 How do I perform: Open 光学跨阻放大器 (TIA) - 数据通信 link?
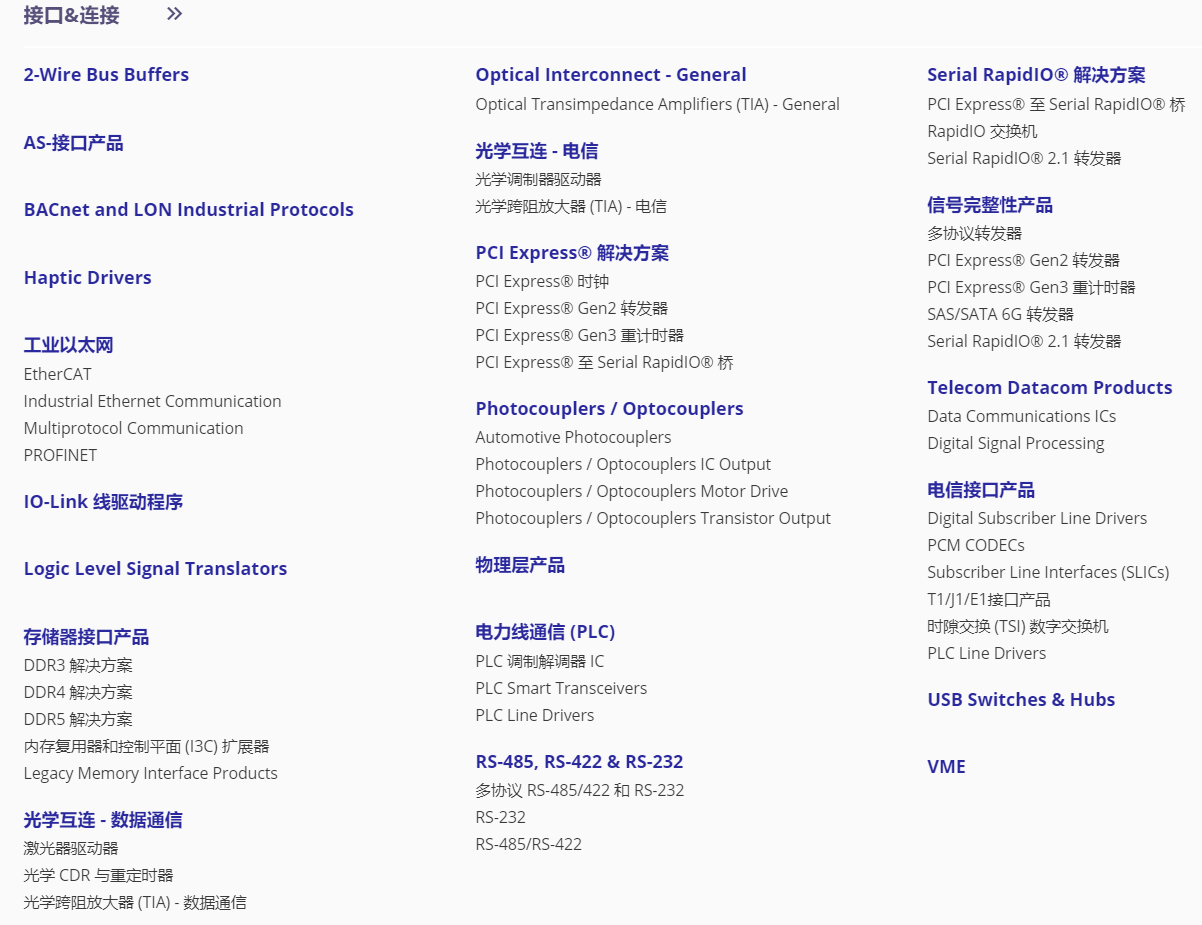point(136,903)
